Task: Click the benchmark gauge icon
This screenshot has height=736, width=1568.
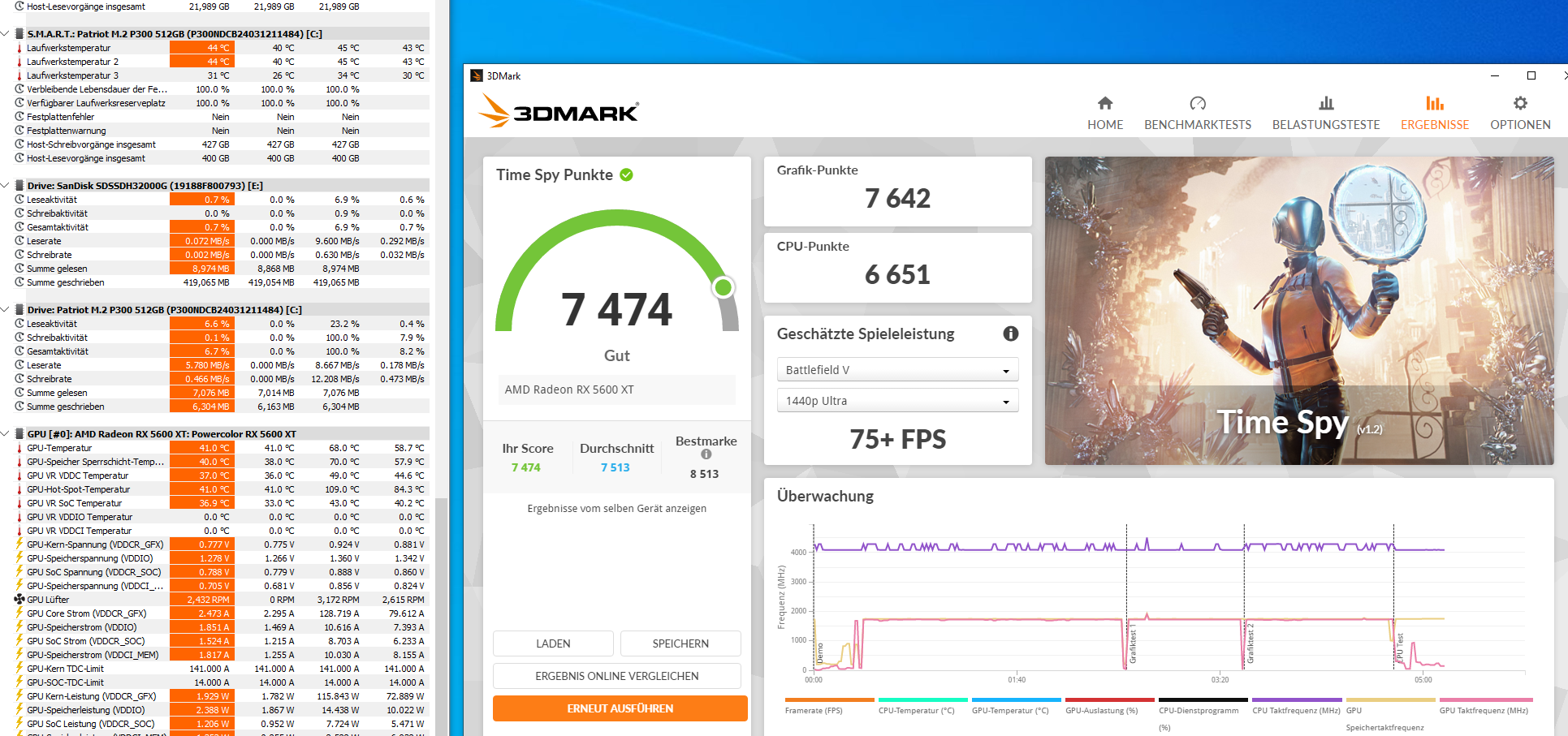Action: click(1198, 103)
